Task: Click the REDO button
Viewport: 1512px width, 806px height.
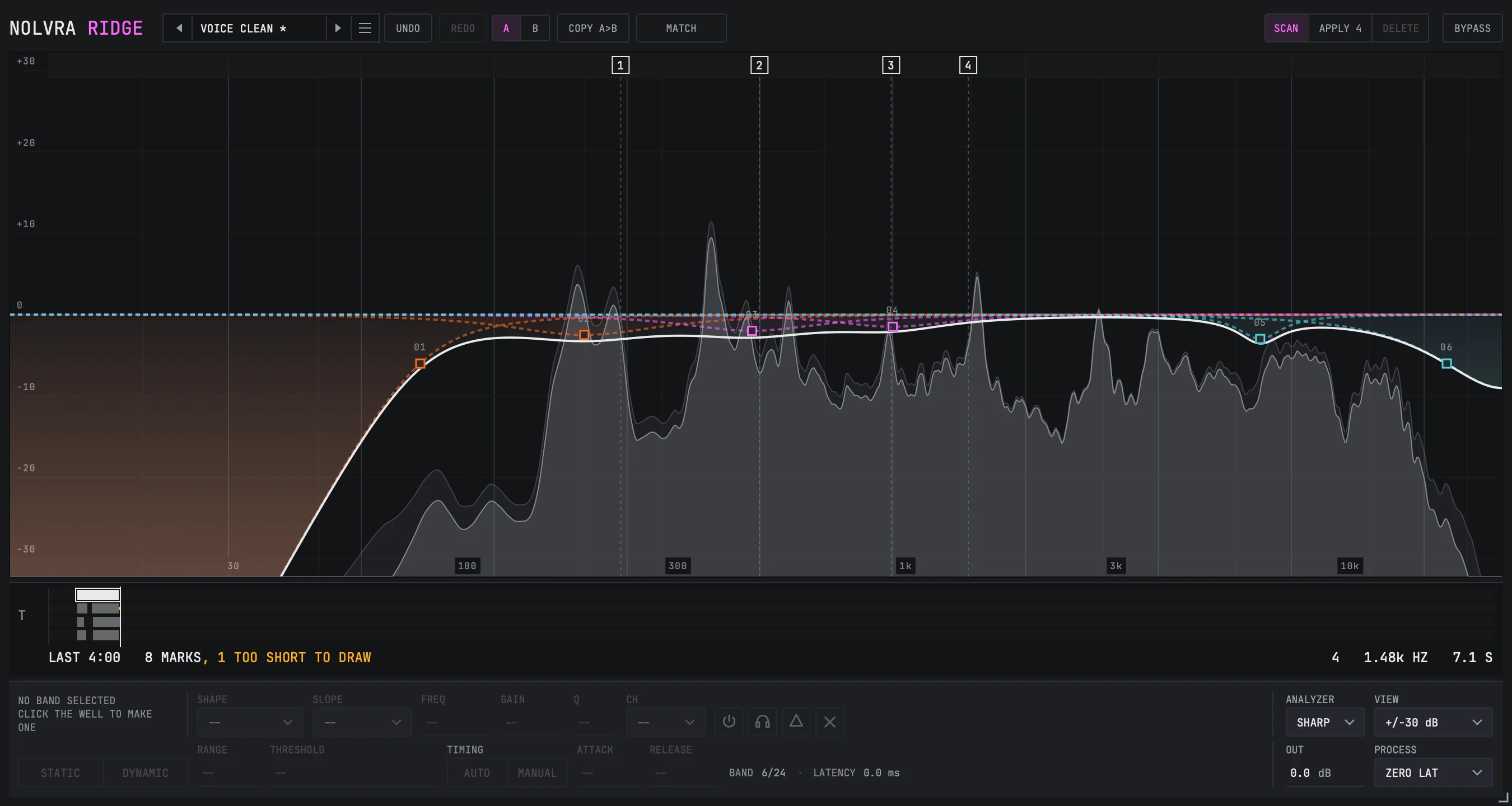Action: (x=463, y=28)
